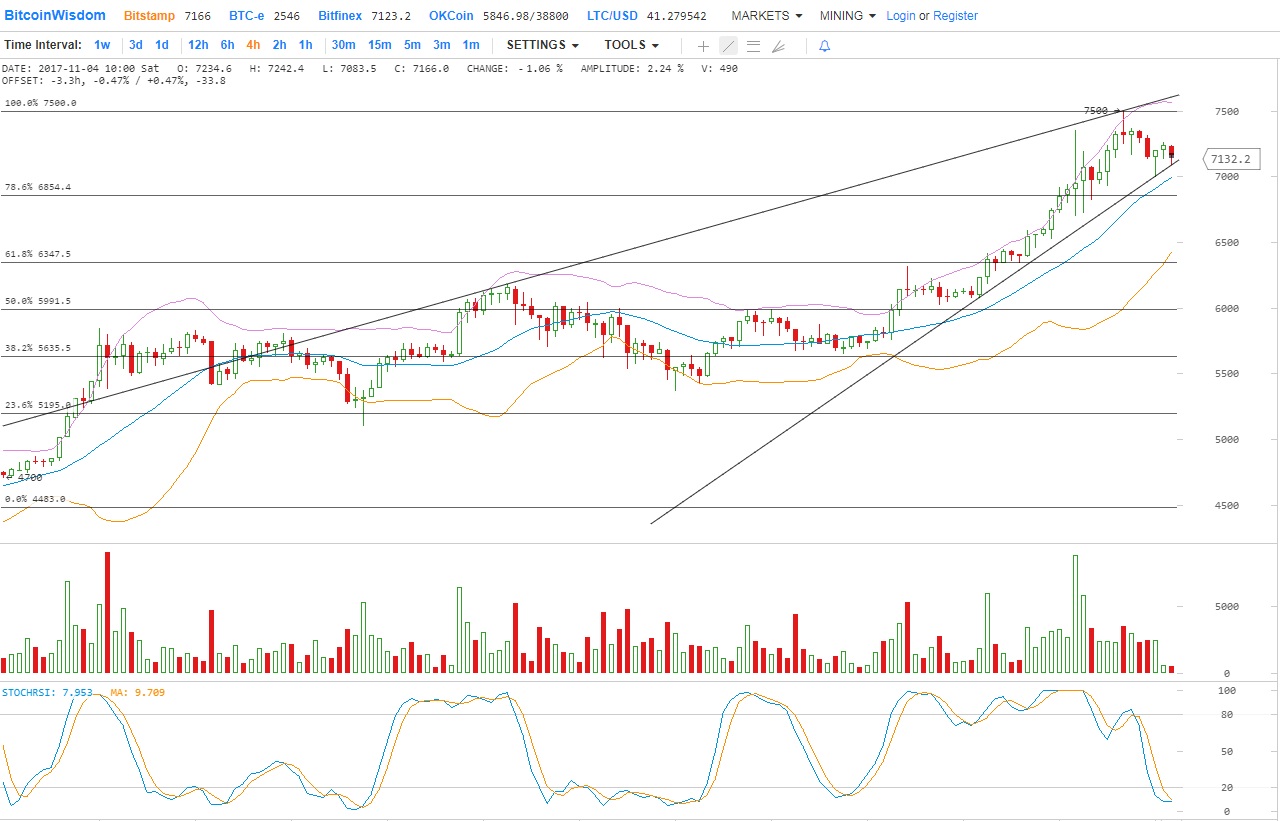The height and width of the screenshot is (821, 1280).
Task: Open the SETTINGS dropdown
Action: [x=542, y=45]
